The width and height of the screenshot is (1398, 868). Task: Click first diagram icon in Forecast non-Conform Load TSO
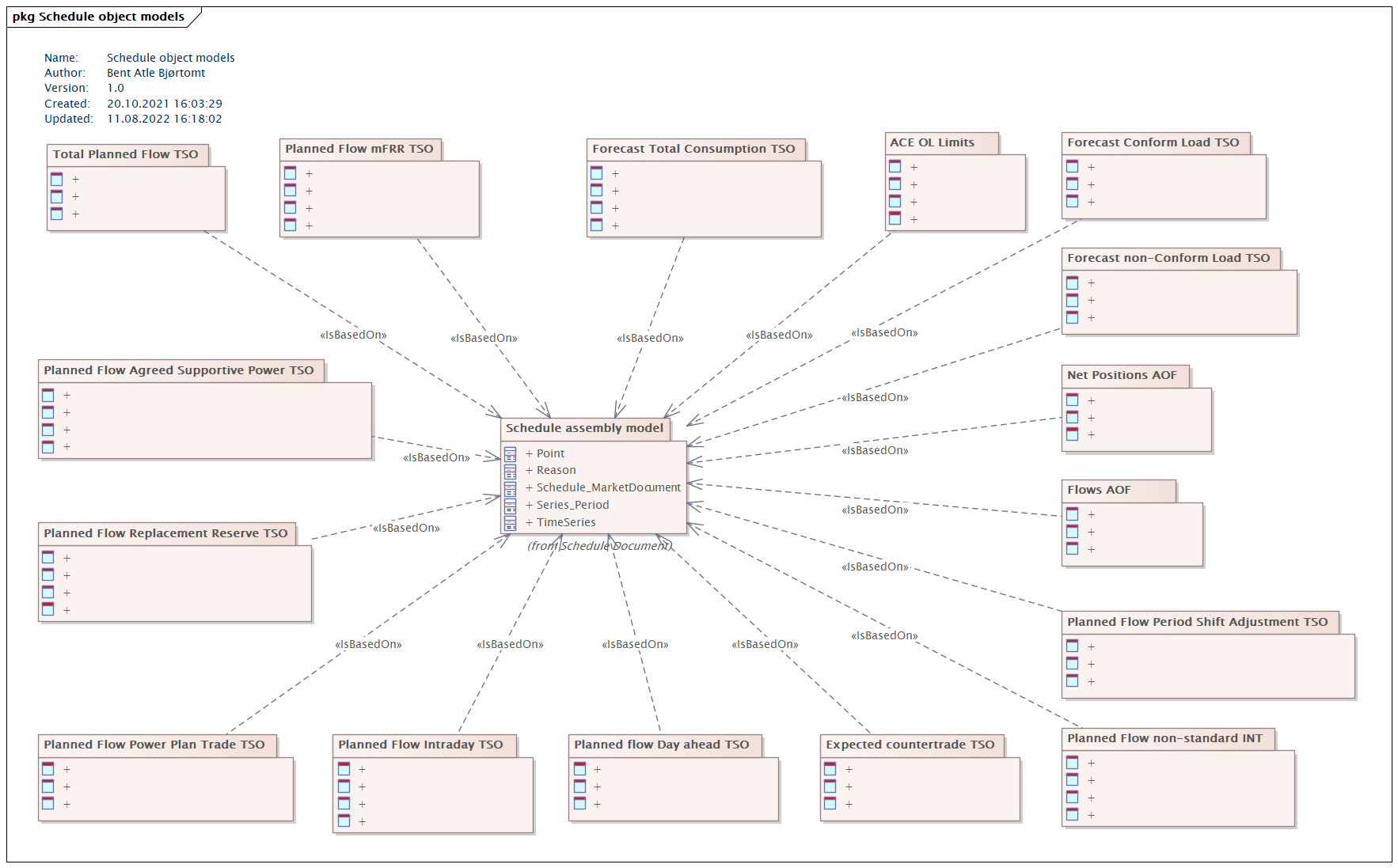(1073, 282)
